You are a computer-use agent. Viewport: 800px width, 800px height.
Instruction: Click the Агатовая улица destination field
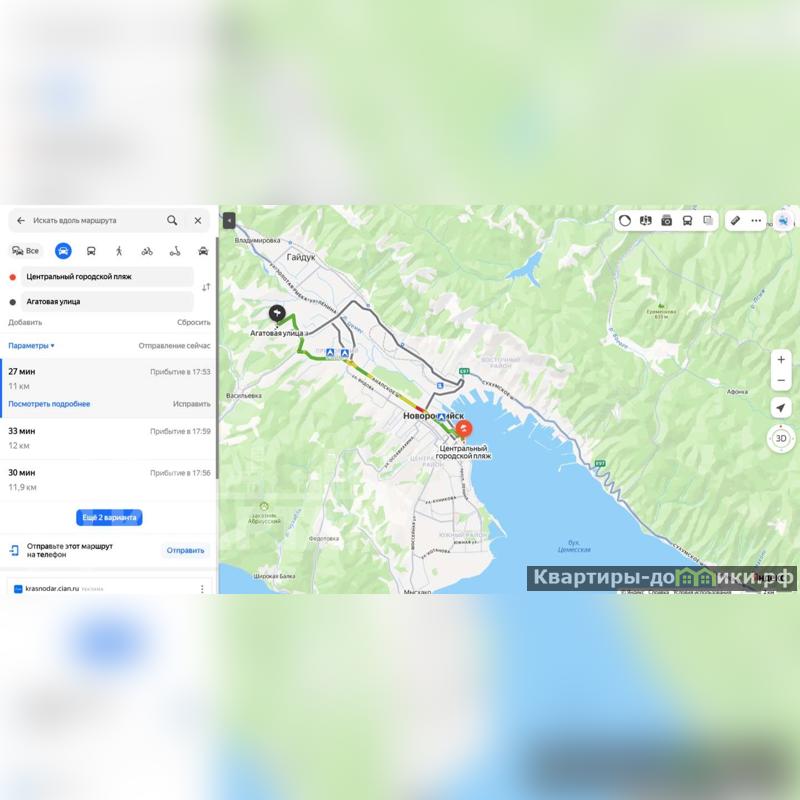click(107, 302)
